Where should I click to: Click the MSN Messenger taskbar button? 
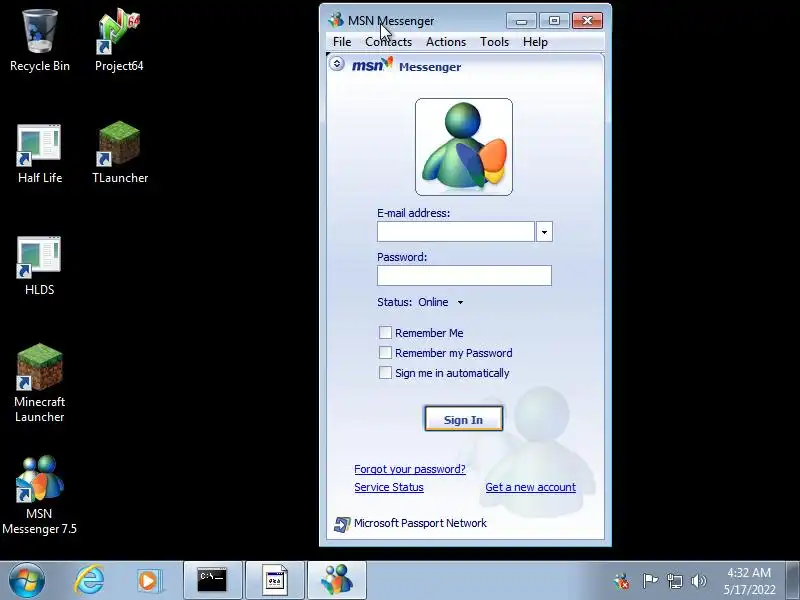(x=337, y=580)
